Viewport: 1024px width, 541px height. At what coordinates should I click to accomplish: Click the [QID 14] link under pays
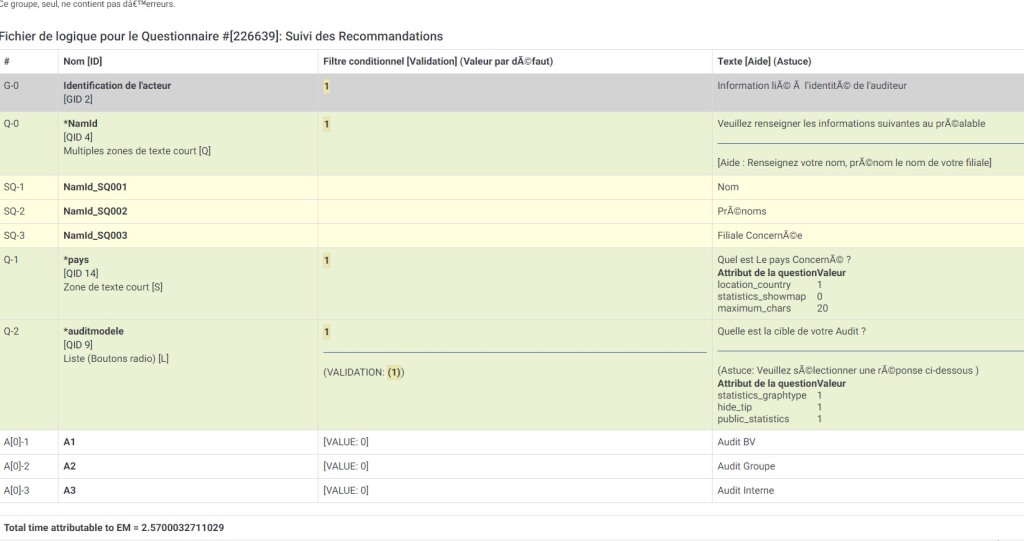click(x=81, y=273)
